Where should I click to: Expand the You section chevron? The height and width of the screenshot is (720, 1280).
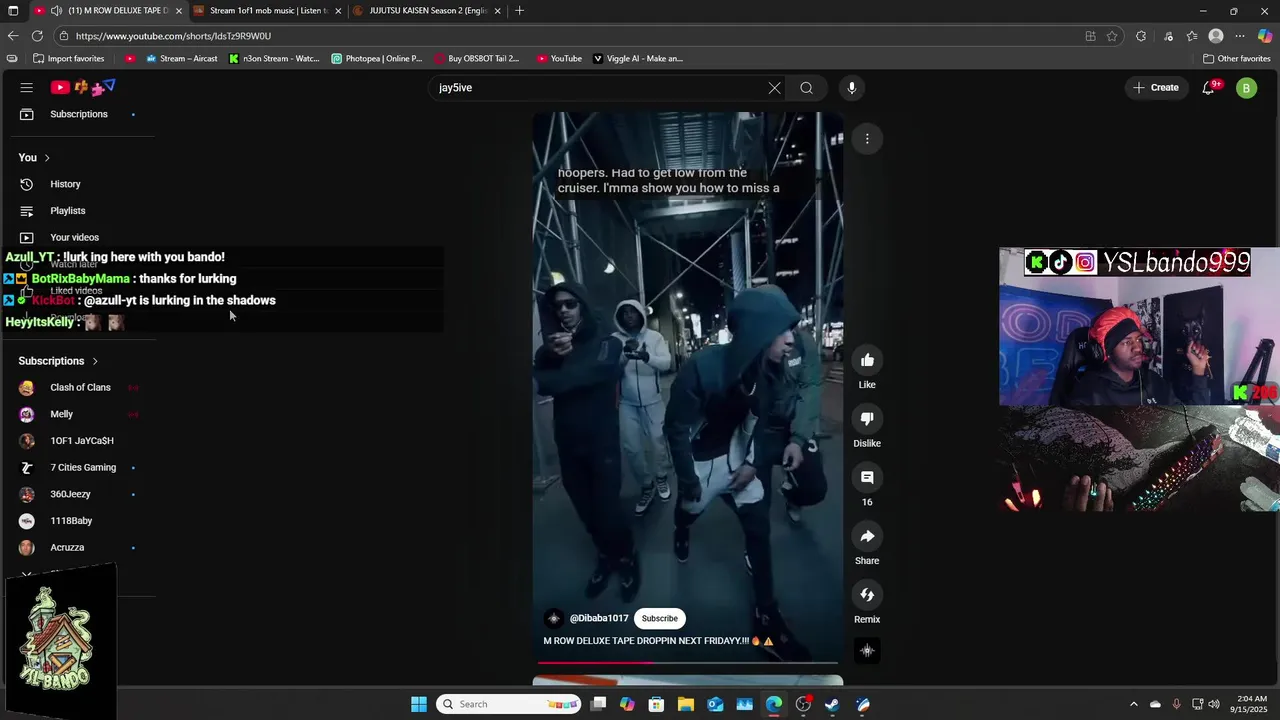coord(46,158)
